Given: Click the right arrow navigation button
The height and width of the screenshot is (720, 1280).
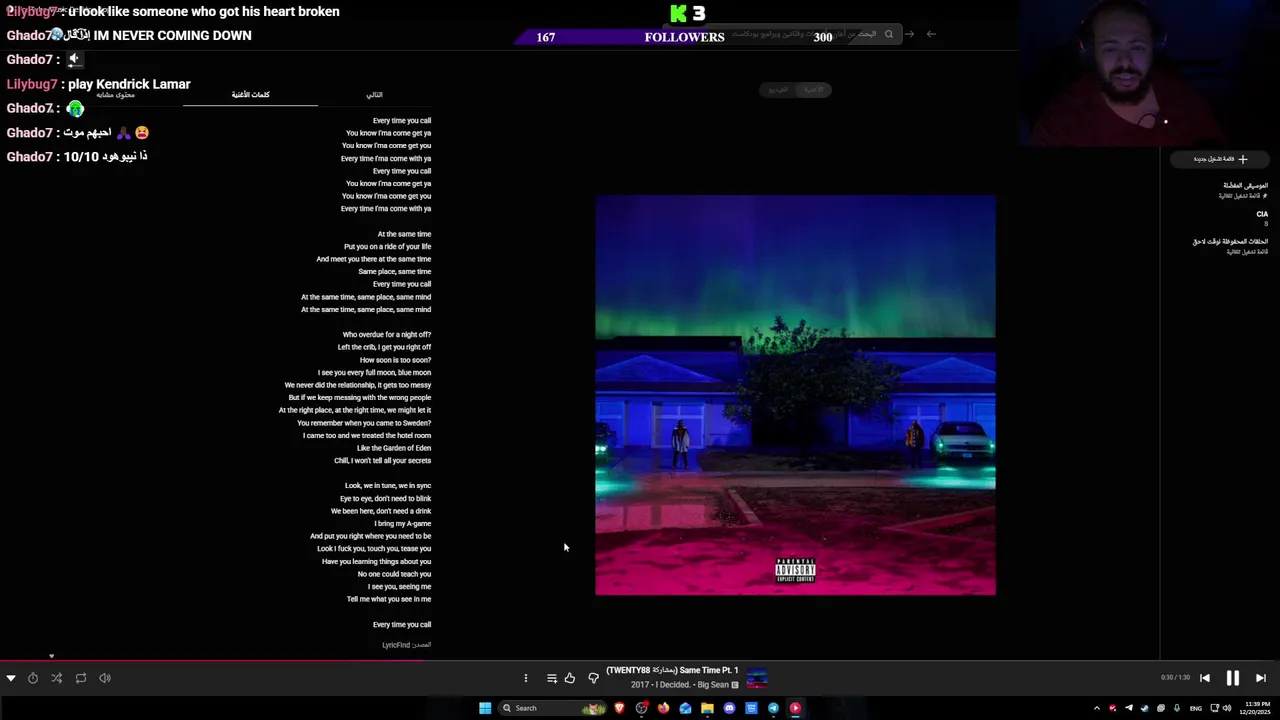Looking at the screenshot, I should point(909,34).
